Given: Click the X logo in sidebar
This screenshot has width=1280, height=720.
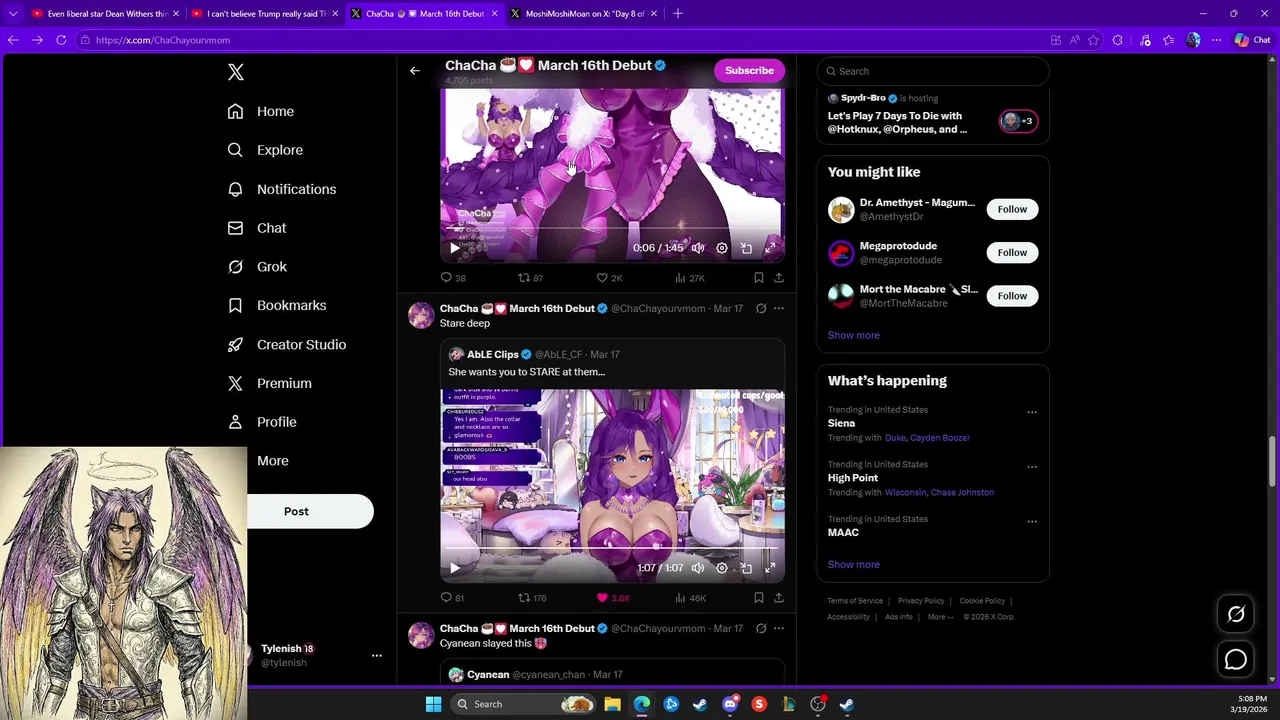Looking at the screenshot, I should tap(236, 72).
